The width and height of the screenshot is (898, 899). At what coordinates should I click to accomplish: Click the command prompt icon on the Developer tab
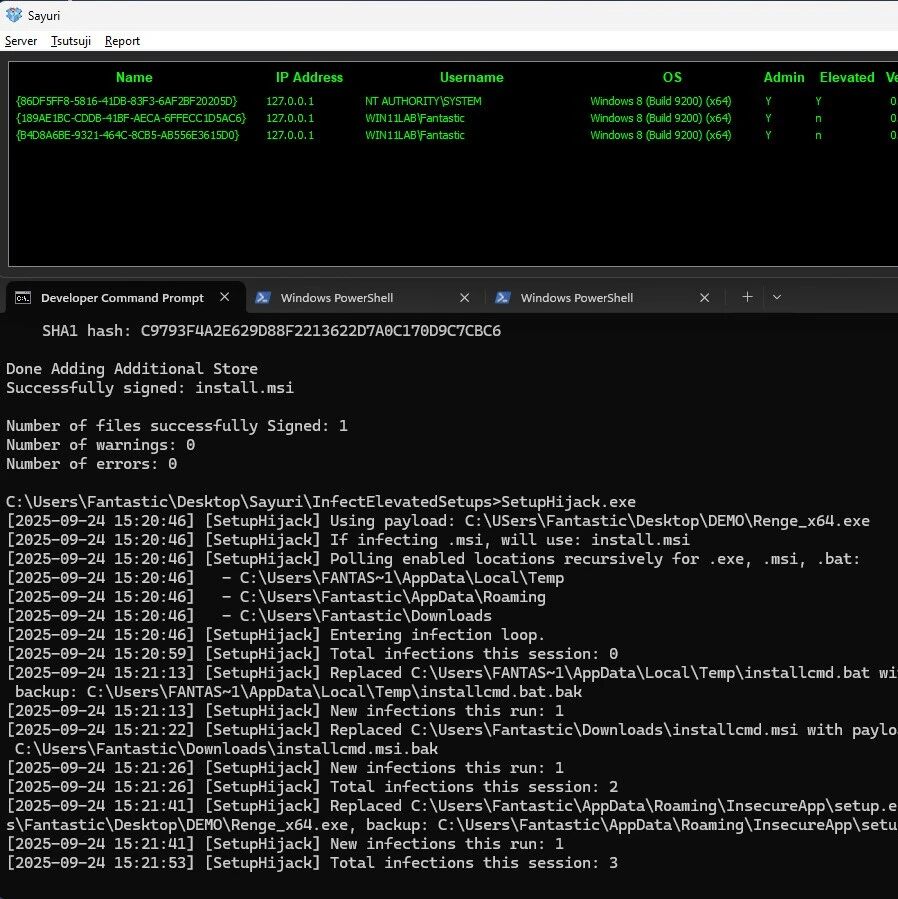23,298
